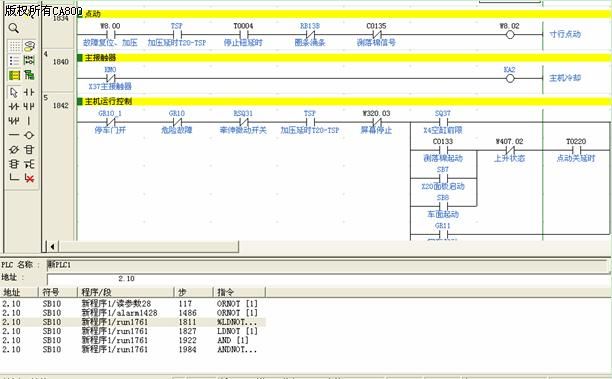
Task: Toggle the yellow rung annotations view button
Action: coord(14,75)
